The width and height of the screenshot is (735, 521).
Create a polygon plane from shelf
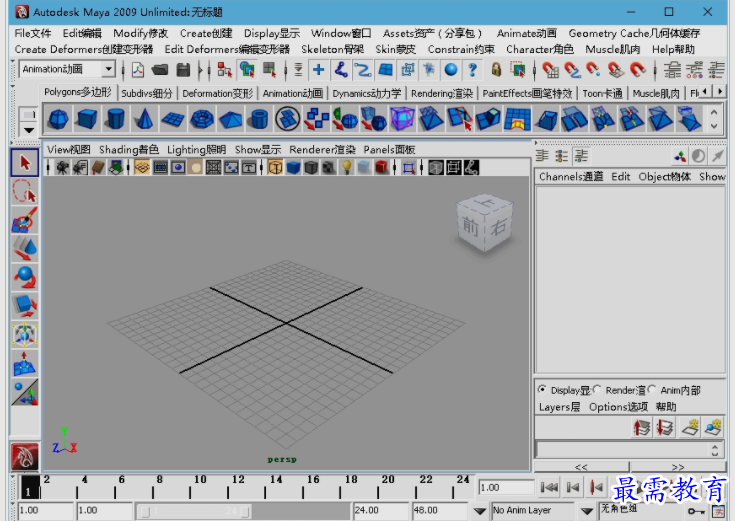pyautogui.click(x=173, y=119)
